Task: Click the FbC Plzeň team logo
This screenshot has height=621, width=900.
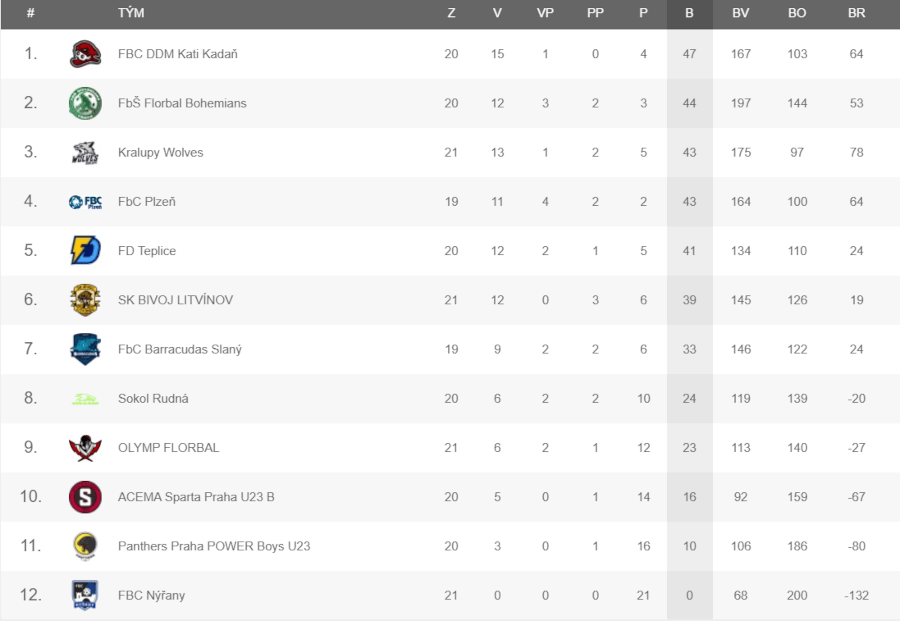Action: pyautogui.click(x=85, y=202)
